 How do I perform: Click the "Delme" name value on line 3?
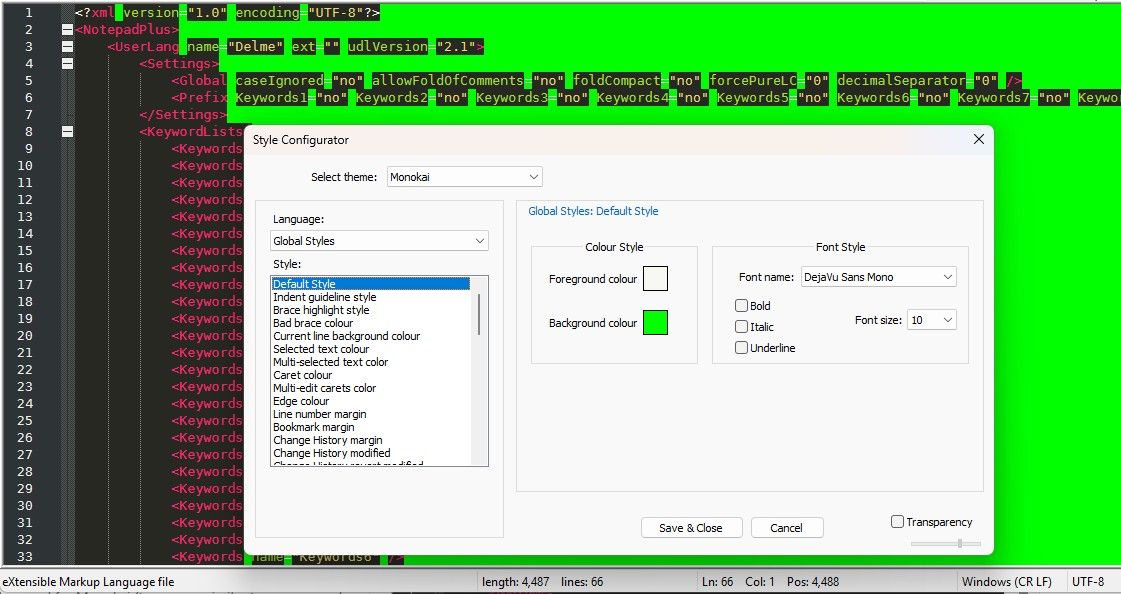point(255,46)
